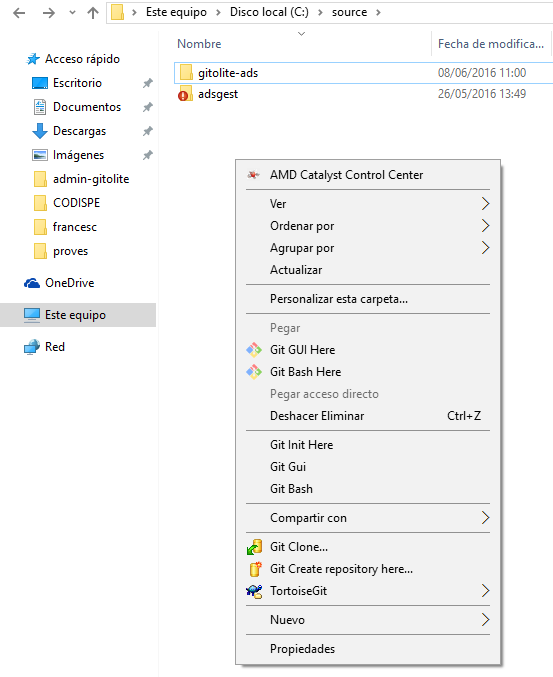Viewport: 553px width, 677px height.
Task: Select Este equipo in navigation pane
Action: coord(78,315)
